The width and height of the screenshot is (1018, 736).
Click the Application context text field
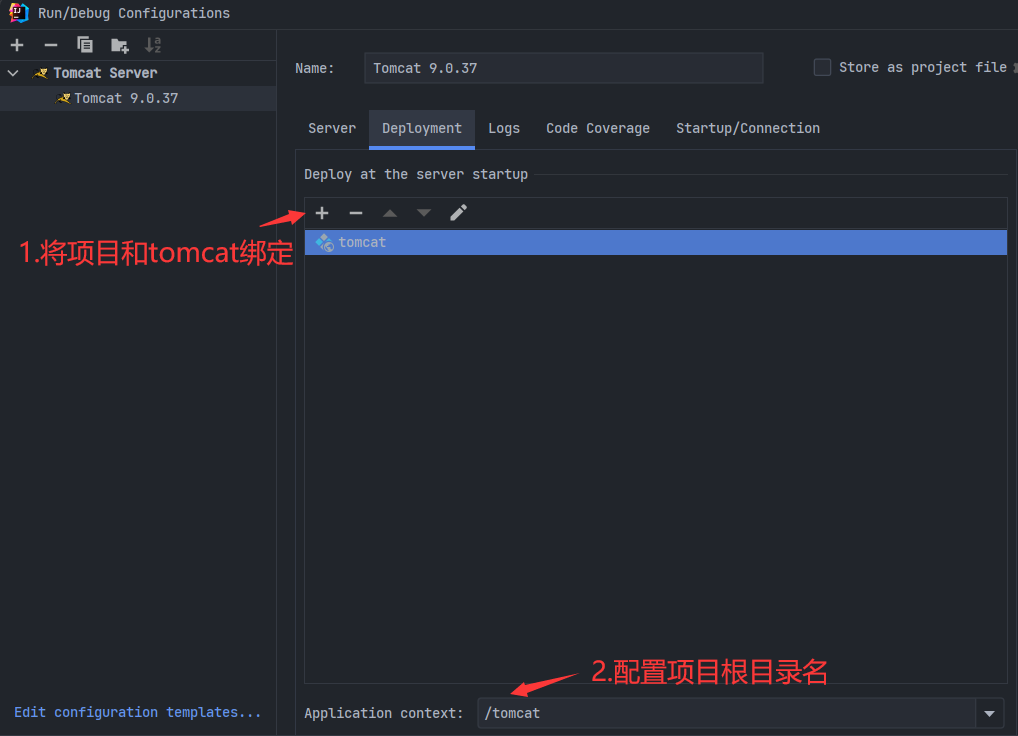pos(726,713)
